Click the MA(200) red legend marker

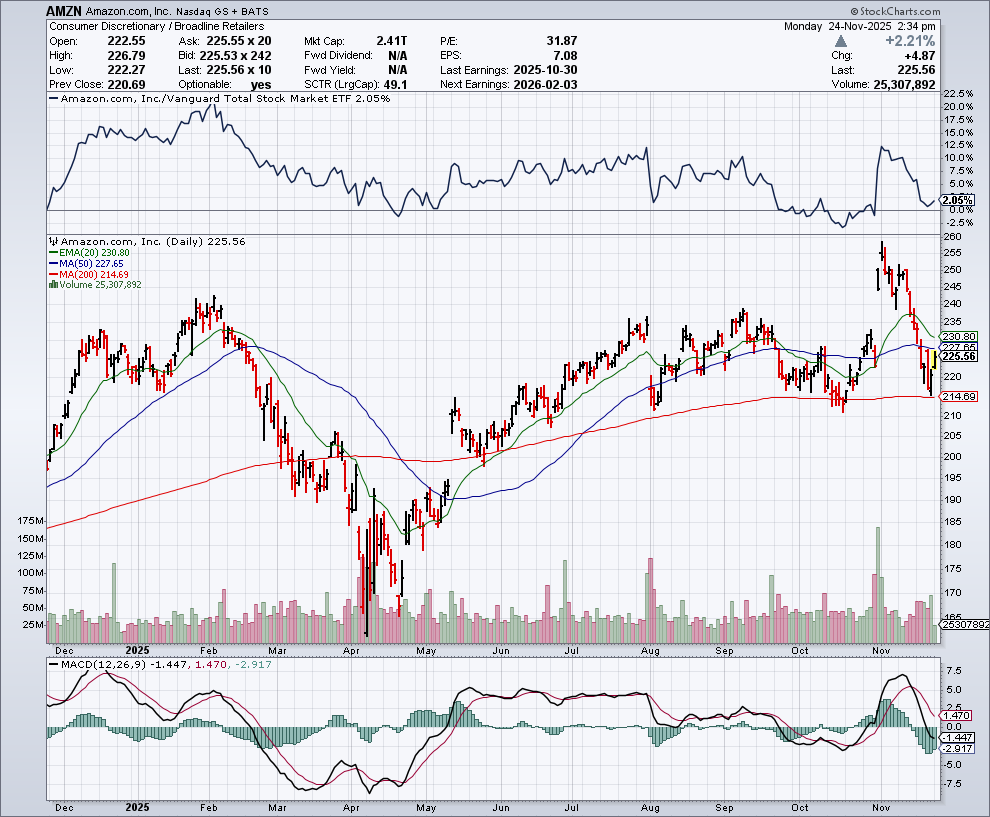[51, 274]
